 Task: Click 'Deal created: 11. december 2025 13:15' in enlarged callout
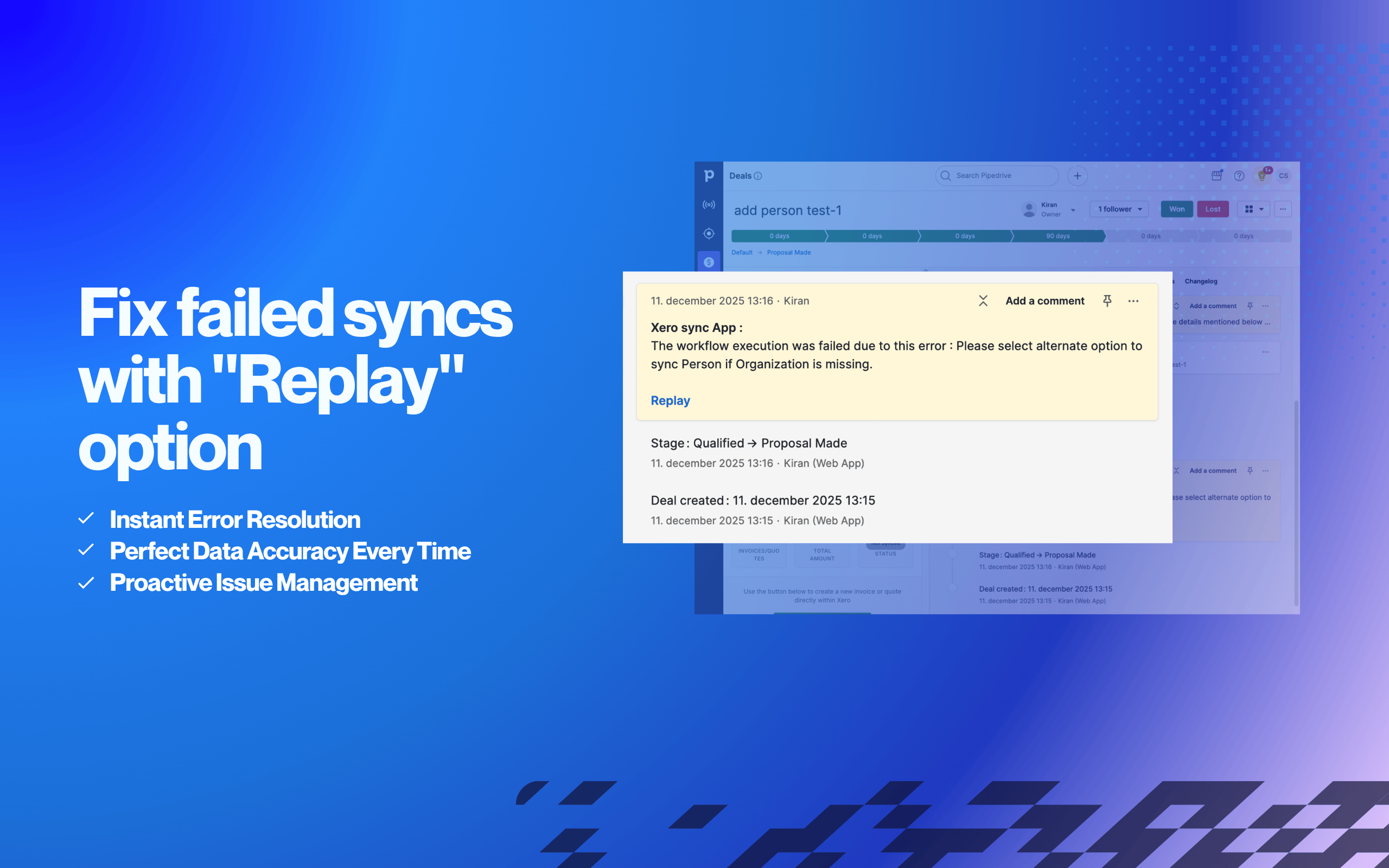(x=763, y=501)
